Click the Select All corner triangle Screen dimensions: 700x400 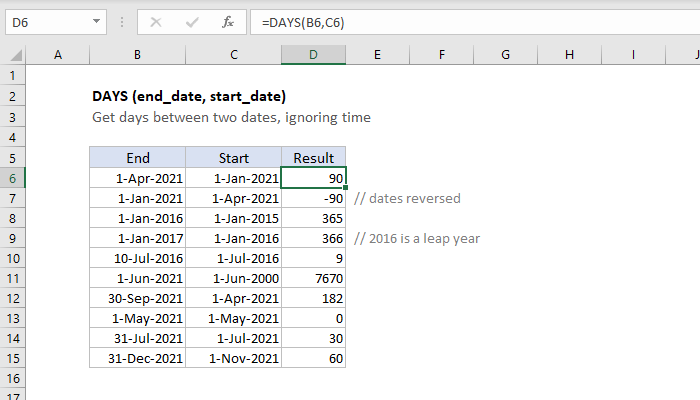point(16,55)
